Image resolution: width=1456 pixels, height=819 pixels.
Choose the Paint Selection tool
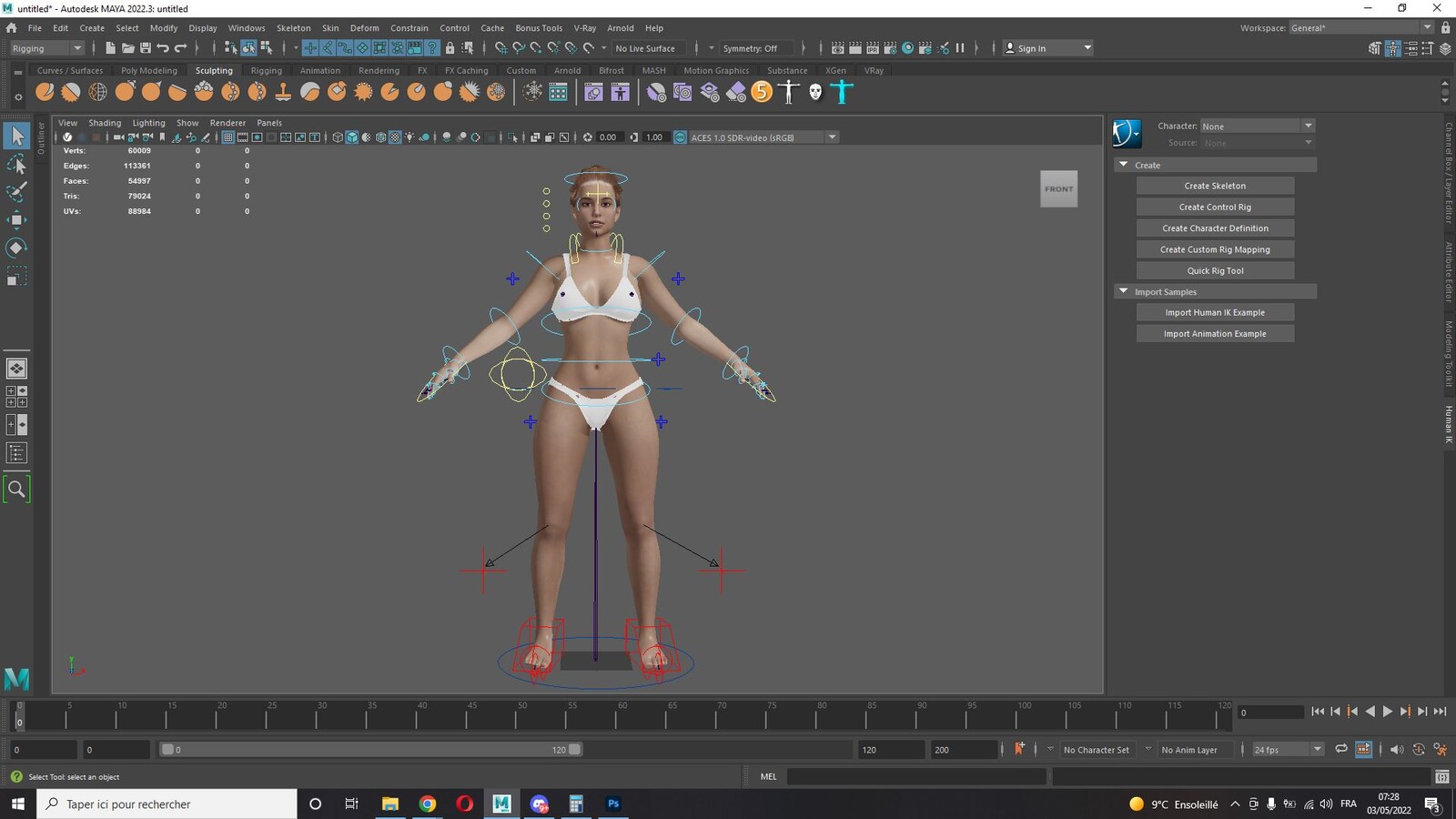pos(16,191)
